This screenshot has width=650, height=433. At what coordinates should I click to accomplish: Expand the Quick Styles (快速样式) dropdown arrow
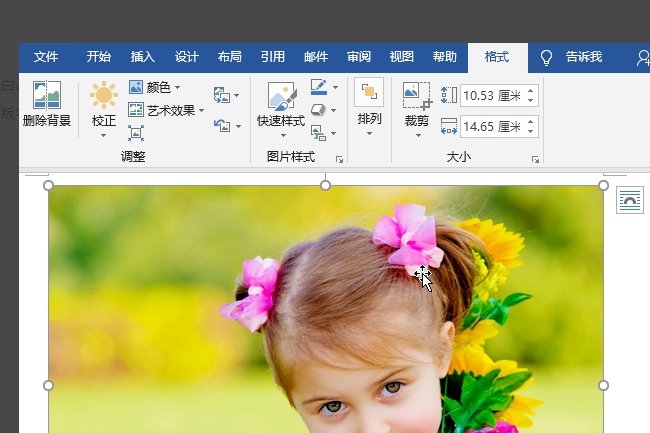pos(283,135)
